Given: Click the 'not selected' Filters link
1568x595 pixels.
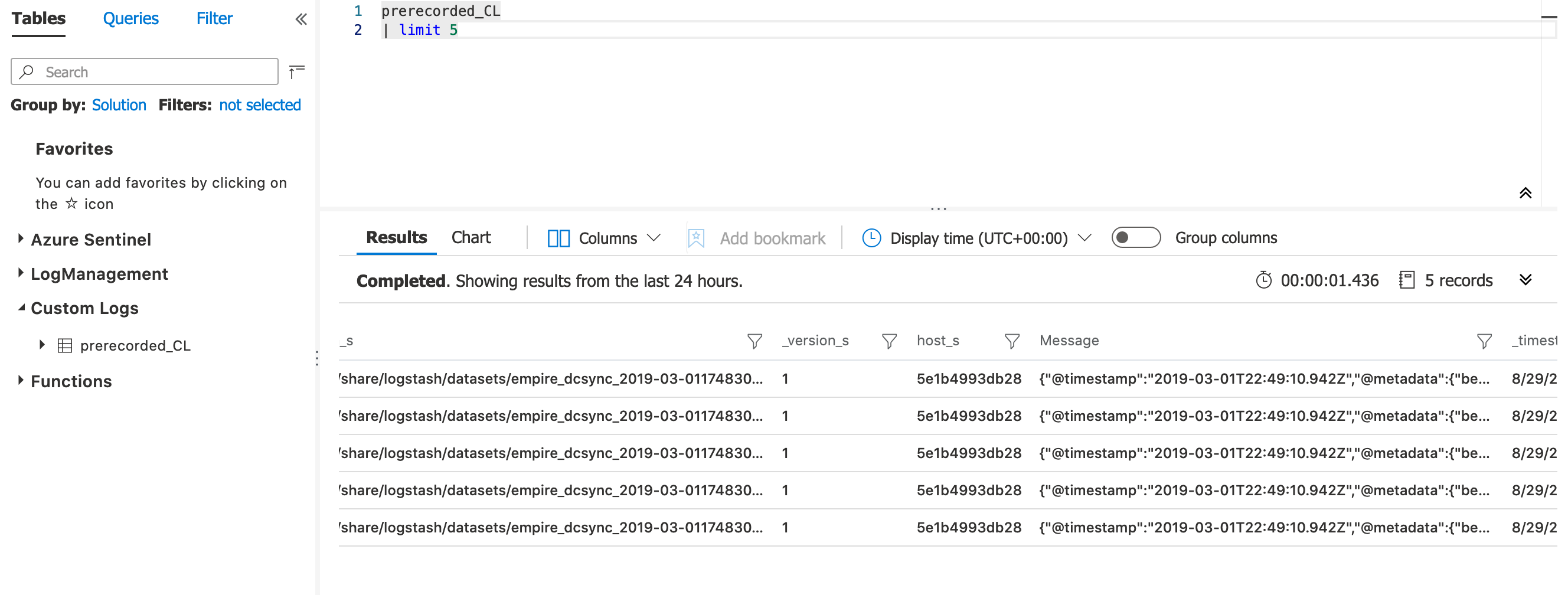Looking at the screenshot, I should coord(260,104).
